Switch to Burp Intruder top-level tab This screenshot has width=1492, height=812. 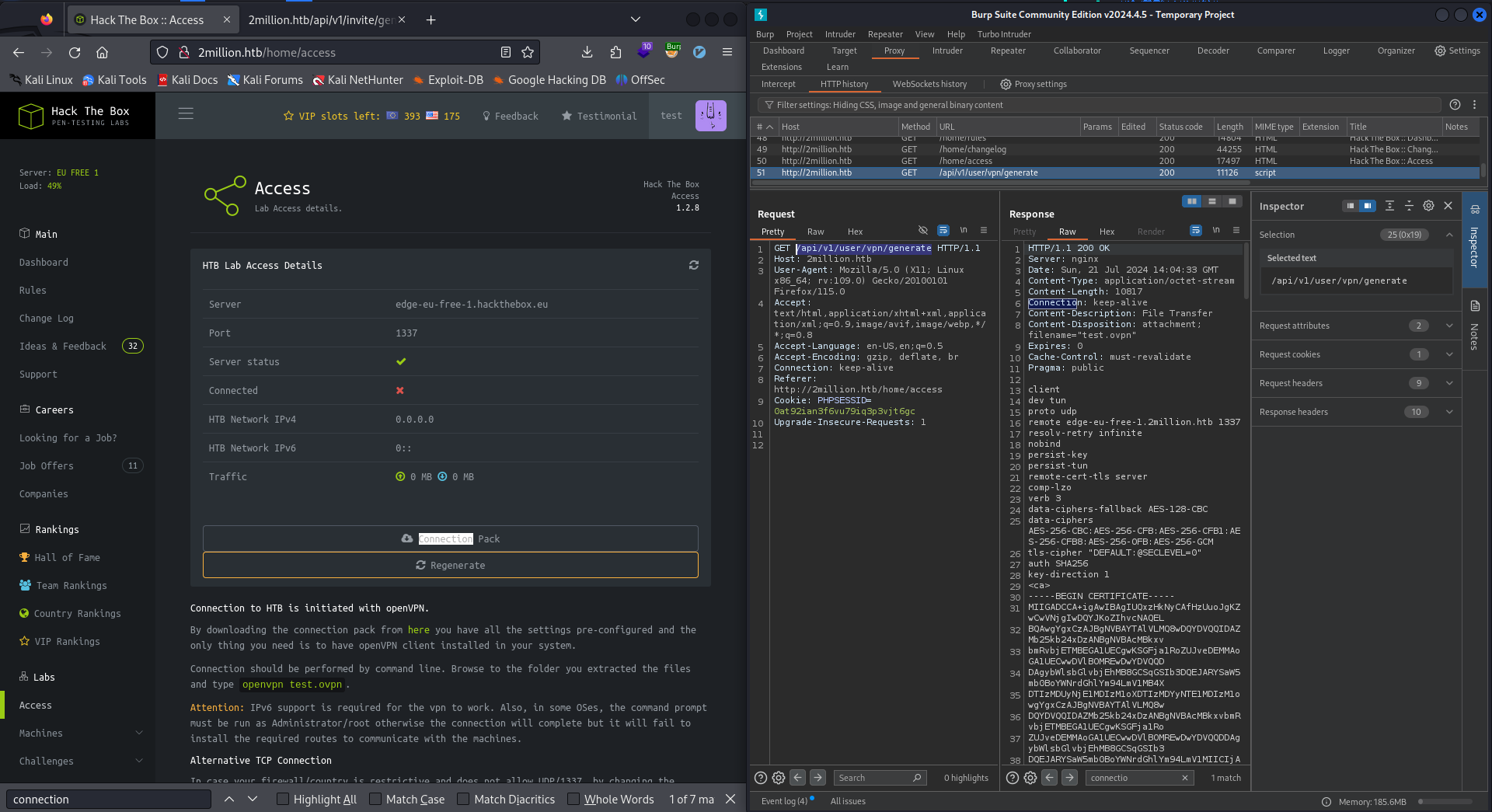pyautogui.click(x=947, y=51)
